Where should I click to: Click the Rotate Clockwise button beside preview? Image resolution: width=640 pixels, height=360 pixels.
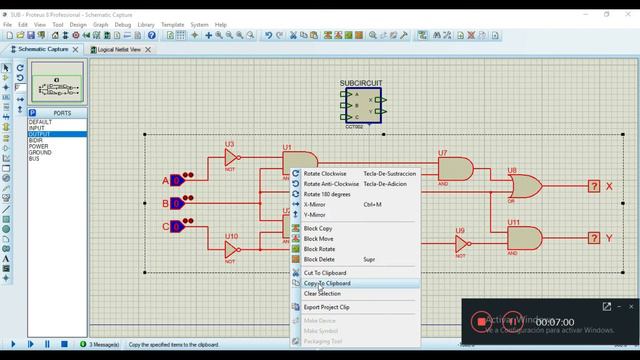20,68
